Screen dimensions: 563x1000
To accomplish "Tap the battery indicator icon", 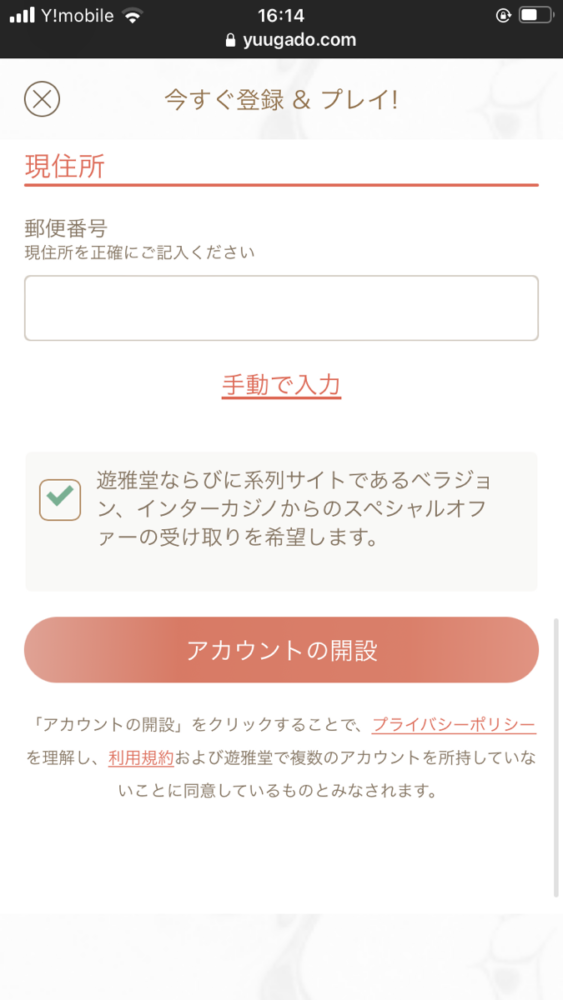I will [535, 15].
